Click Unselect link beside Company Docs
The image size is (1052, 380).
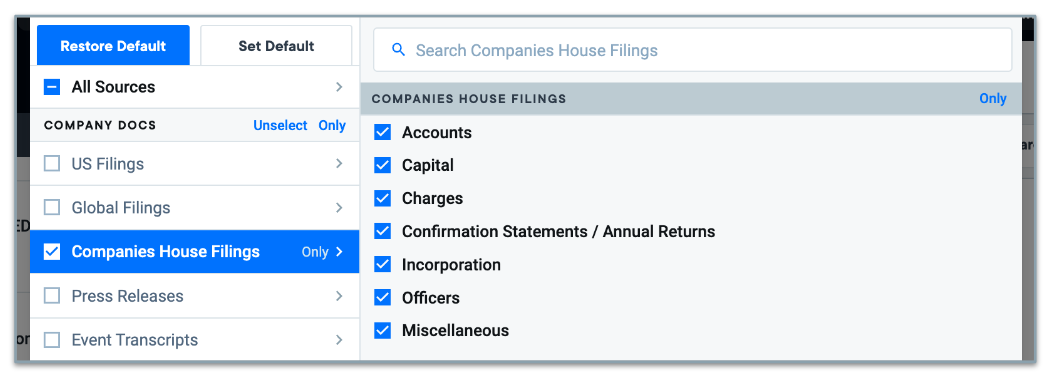[280, 126]
